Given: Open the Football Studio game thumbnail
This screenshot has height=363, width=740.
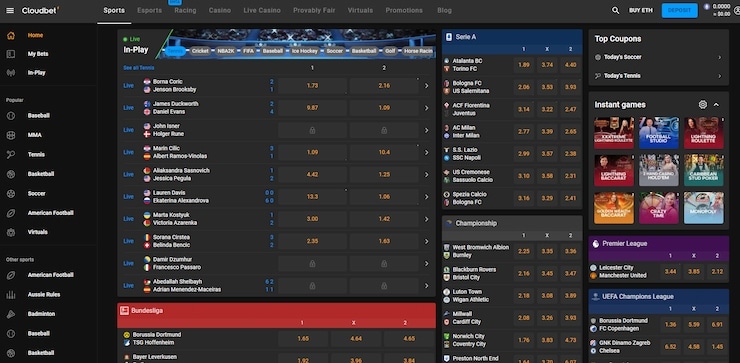Looking at the screenshot, I should click(659, 133).
